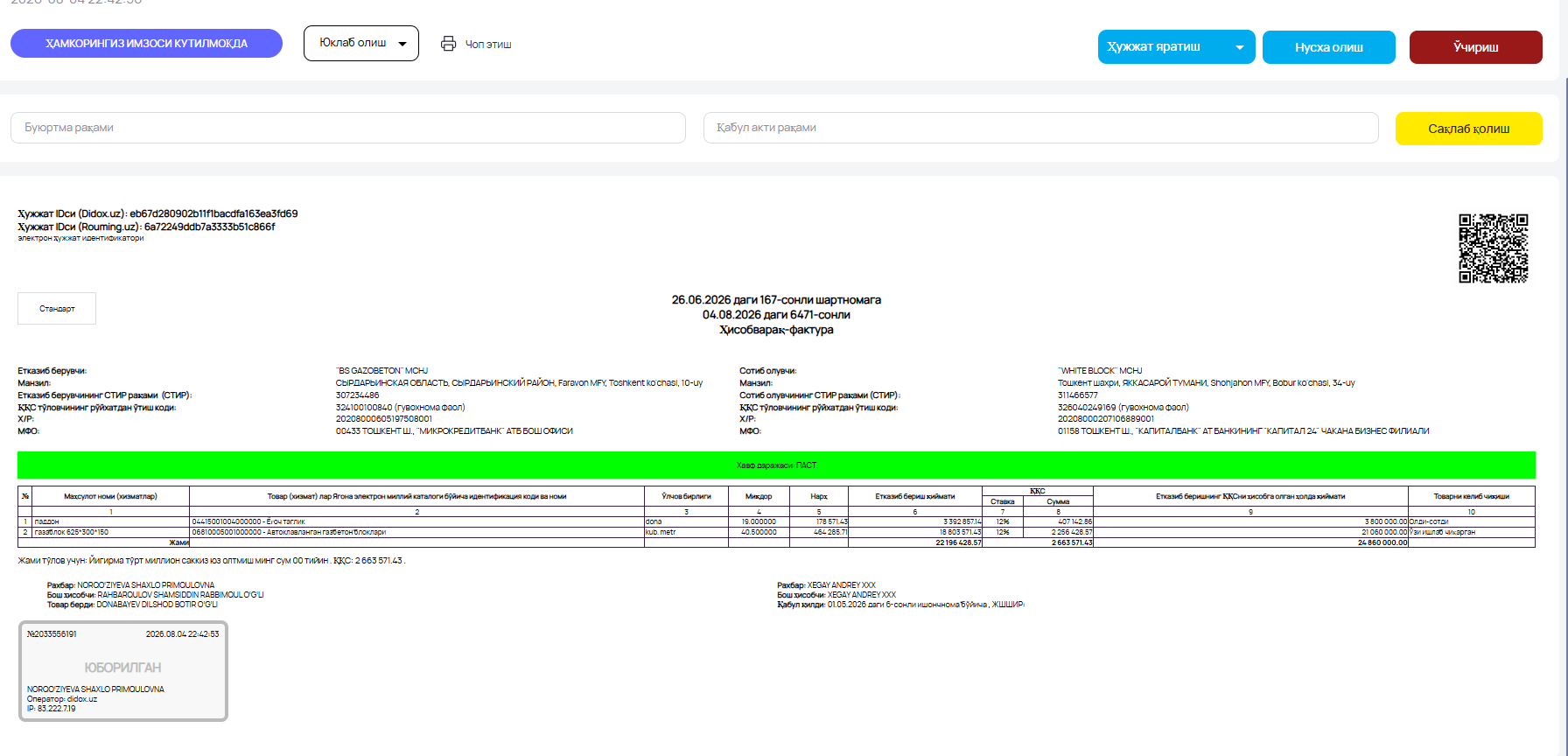Click the ЮБОРИЛГАН signature stamp
1568x756 pixels.
(123, 671)
